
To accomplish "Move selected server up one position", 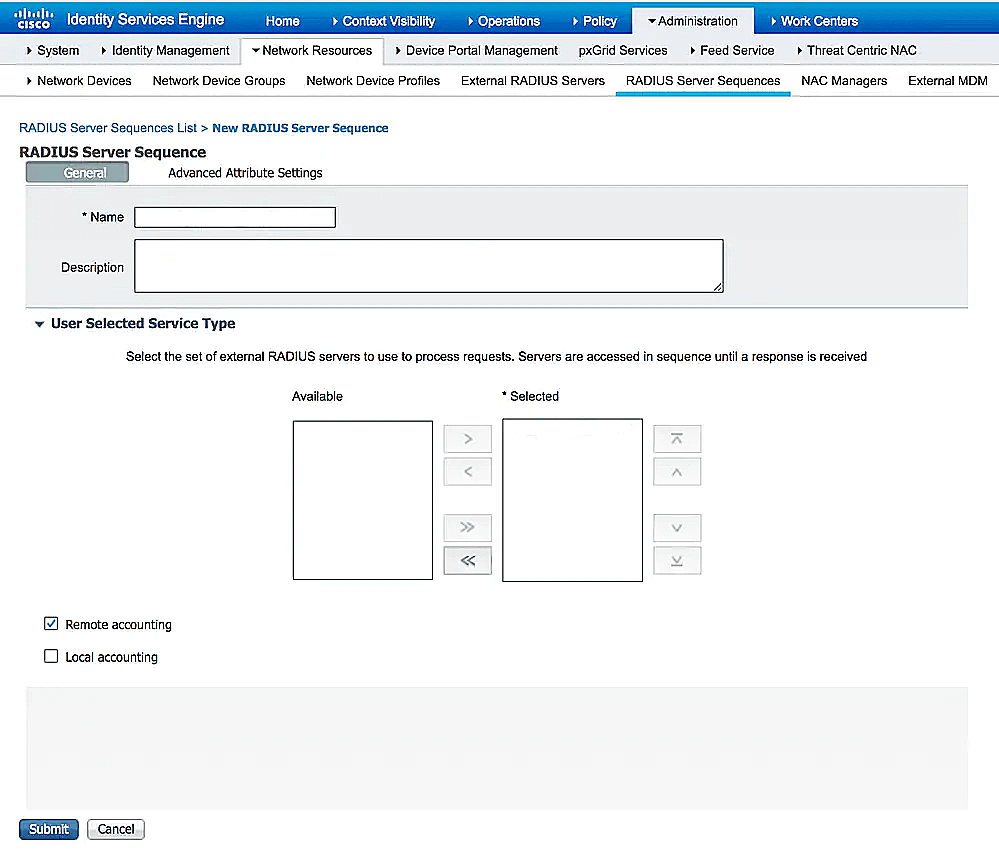I will (x=677, y=472).
